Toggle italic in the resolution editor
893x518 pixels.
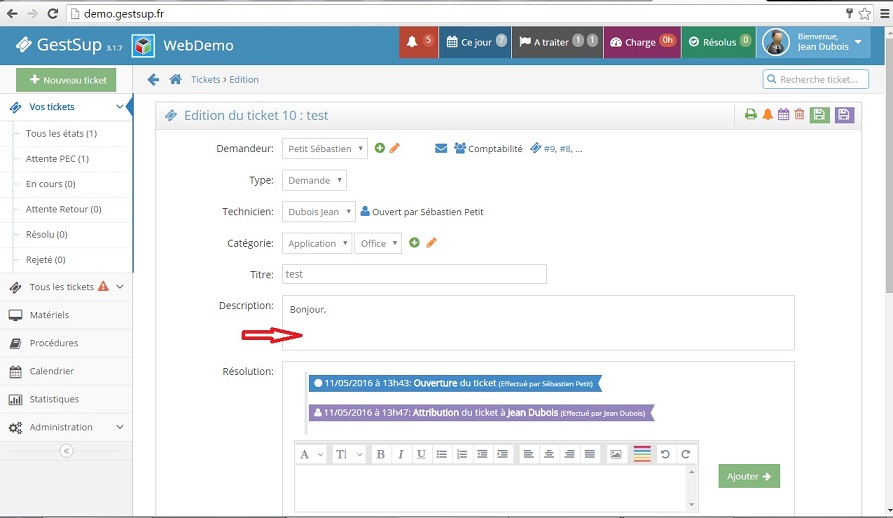(401, 454)
